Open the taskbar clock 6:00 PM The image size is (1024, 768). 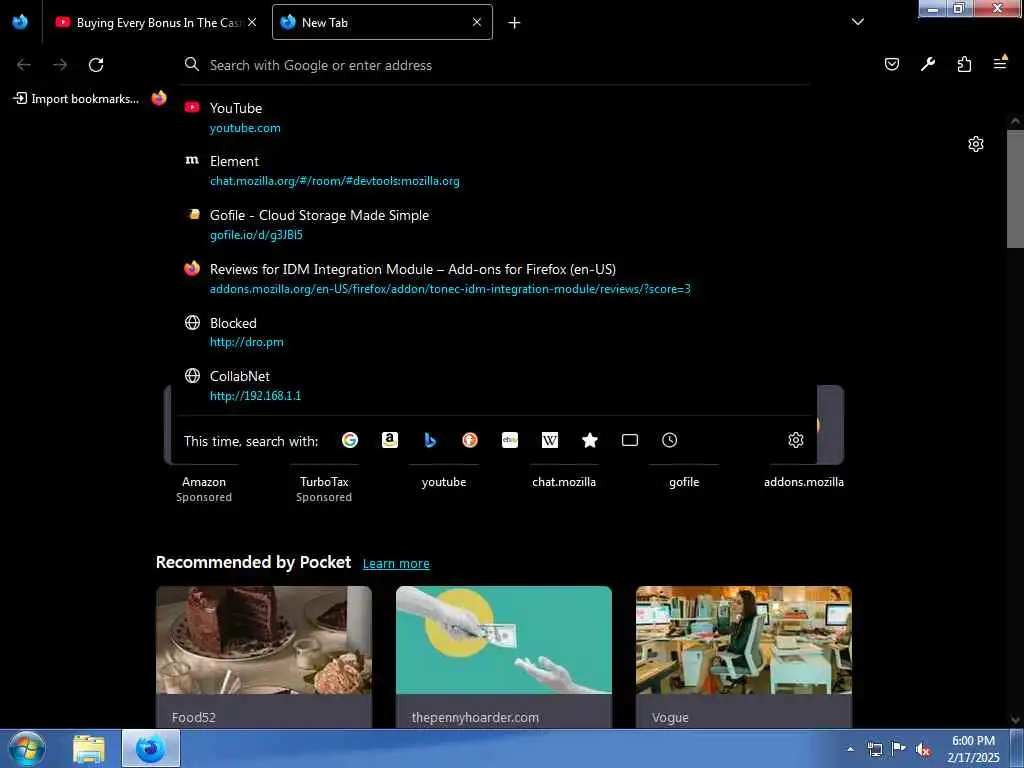973,749
